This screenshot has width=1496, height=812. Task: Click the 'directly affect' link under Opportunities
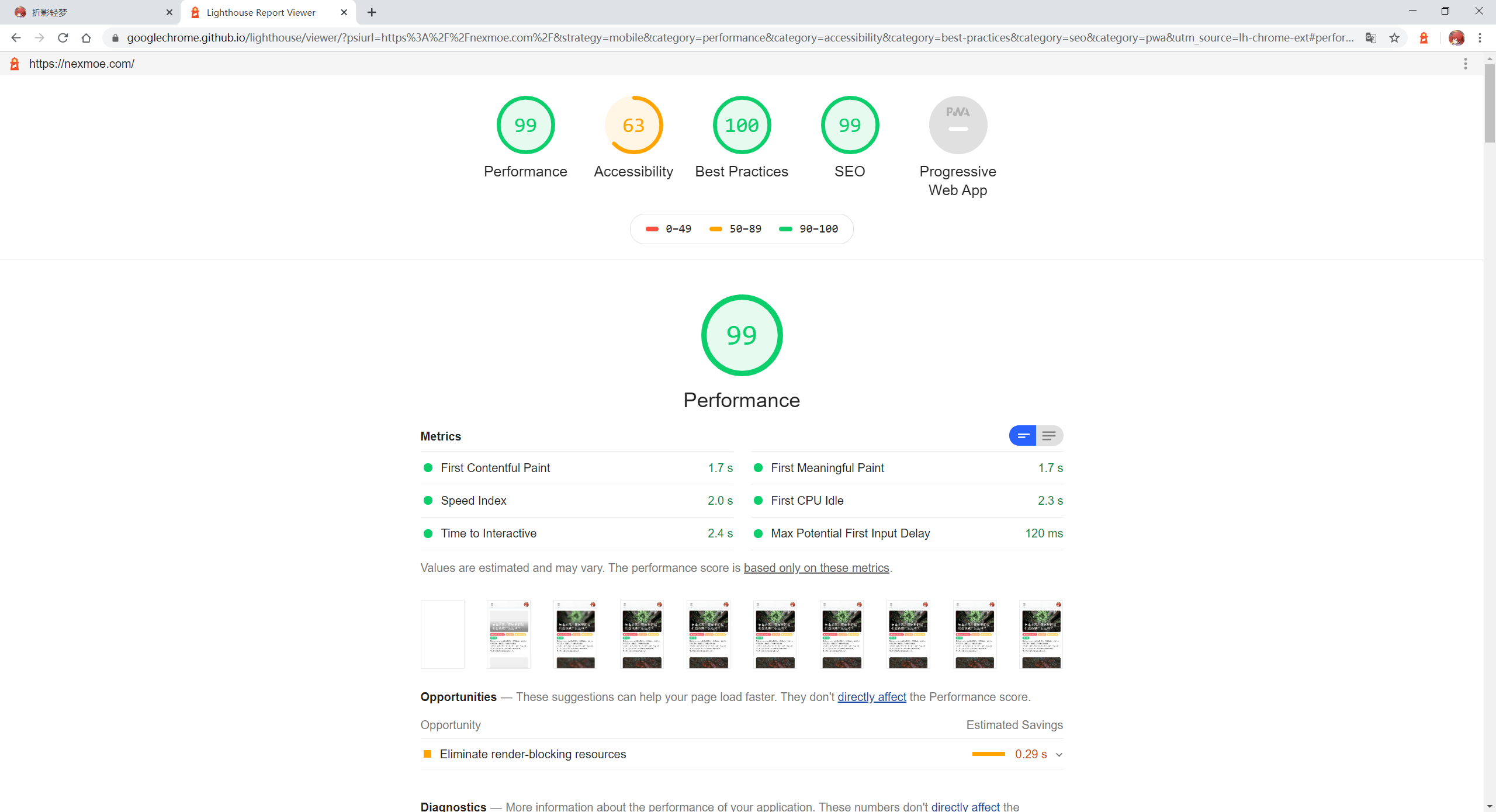(871, 697)
